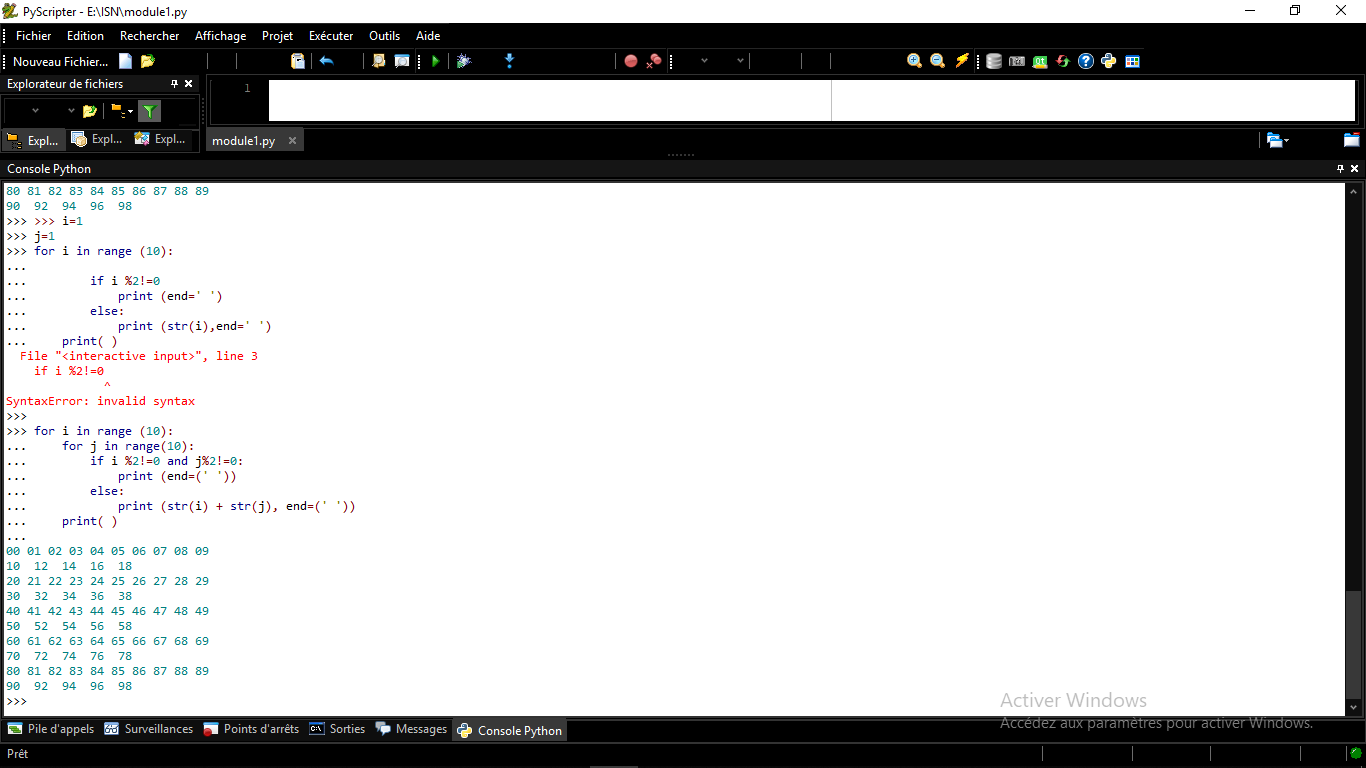The height and width of the screenshot is (768, 1366).
Task: Open help with blue question mark icon
Action: click(x=1086, y=61)
